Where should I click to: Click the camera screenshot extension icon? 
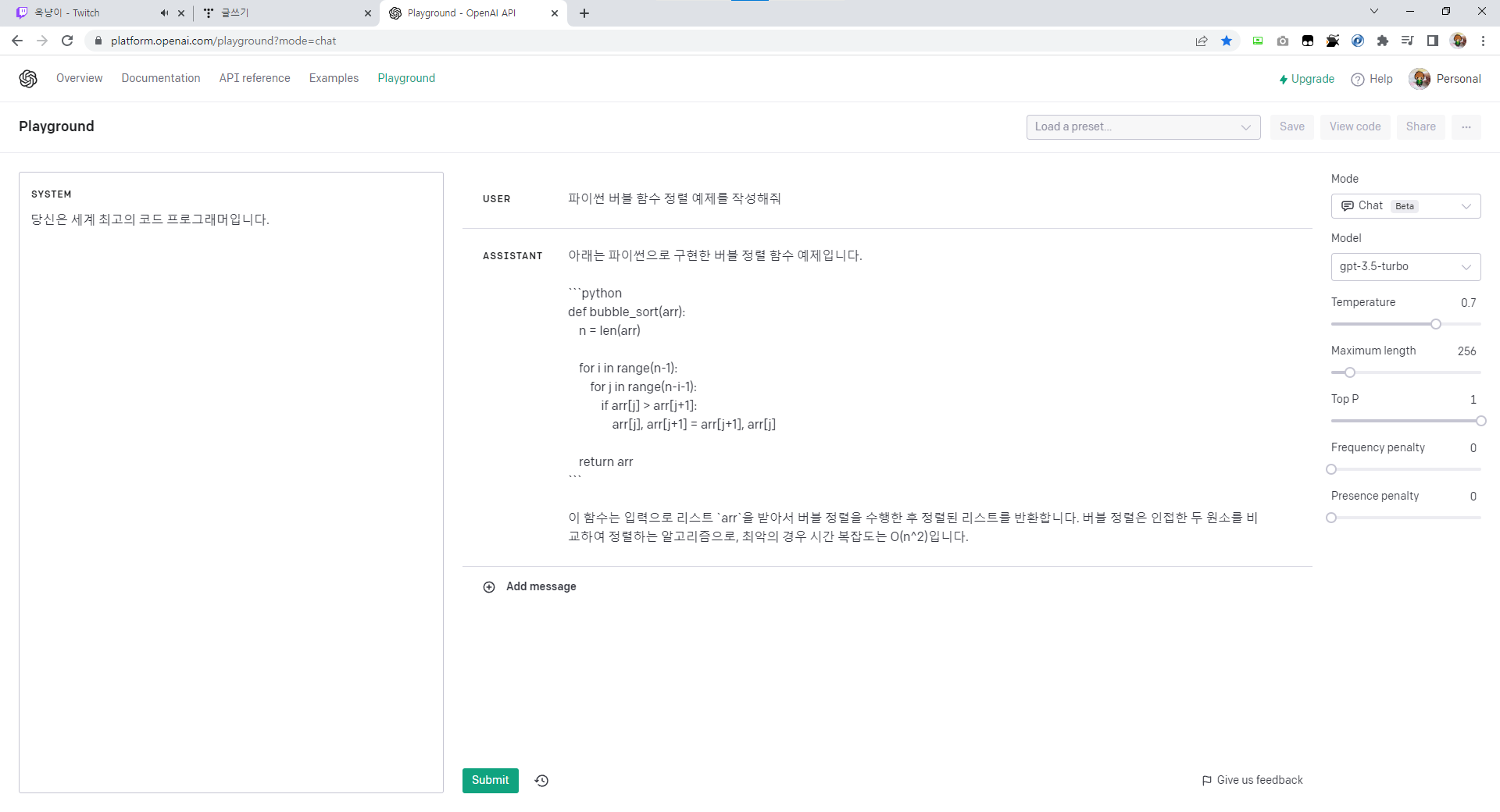1283,41
